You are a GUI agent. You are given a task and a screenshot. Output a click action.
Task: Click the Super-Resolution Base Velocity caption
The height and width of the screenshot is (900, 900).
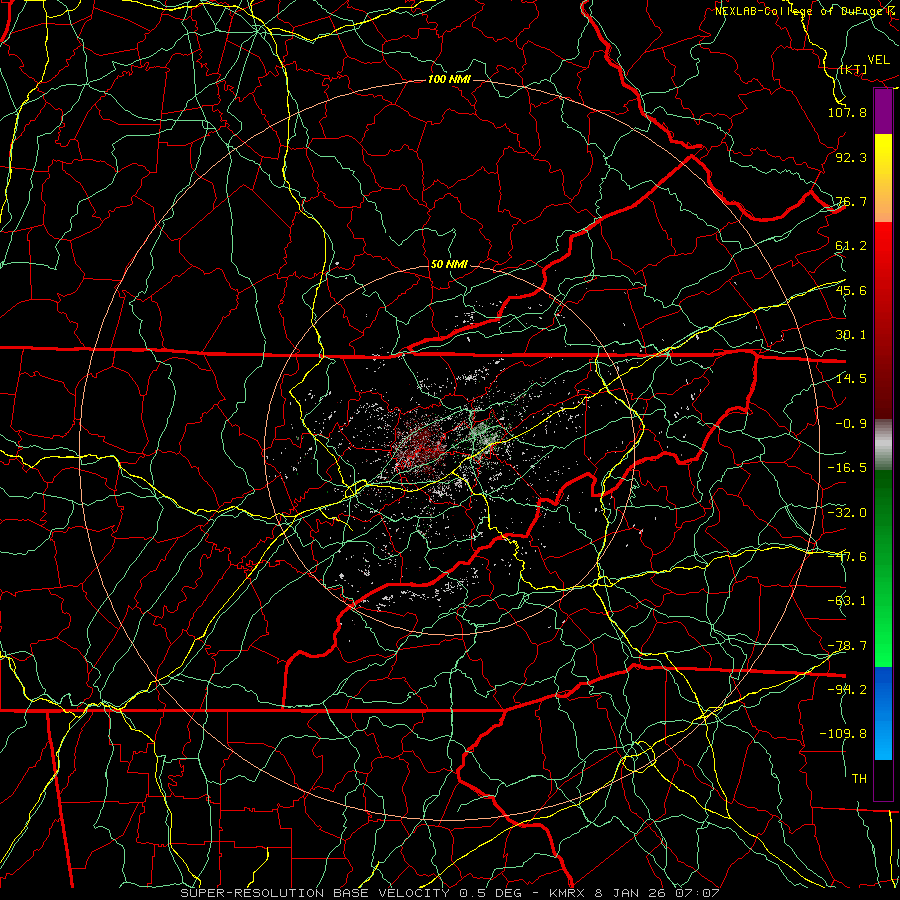point(449,893)
